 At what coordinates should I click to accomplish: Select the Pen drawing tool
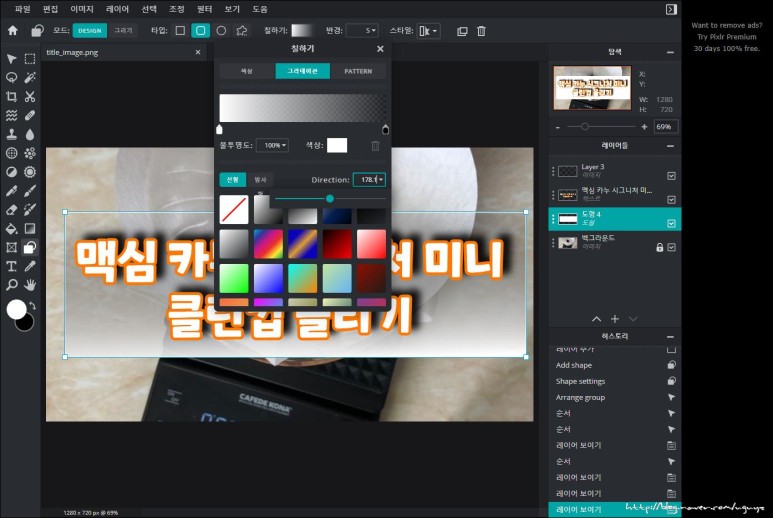point(11,191)
